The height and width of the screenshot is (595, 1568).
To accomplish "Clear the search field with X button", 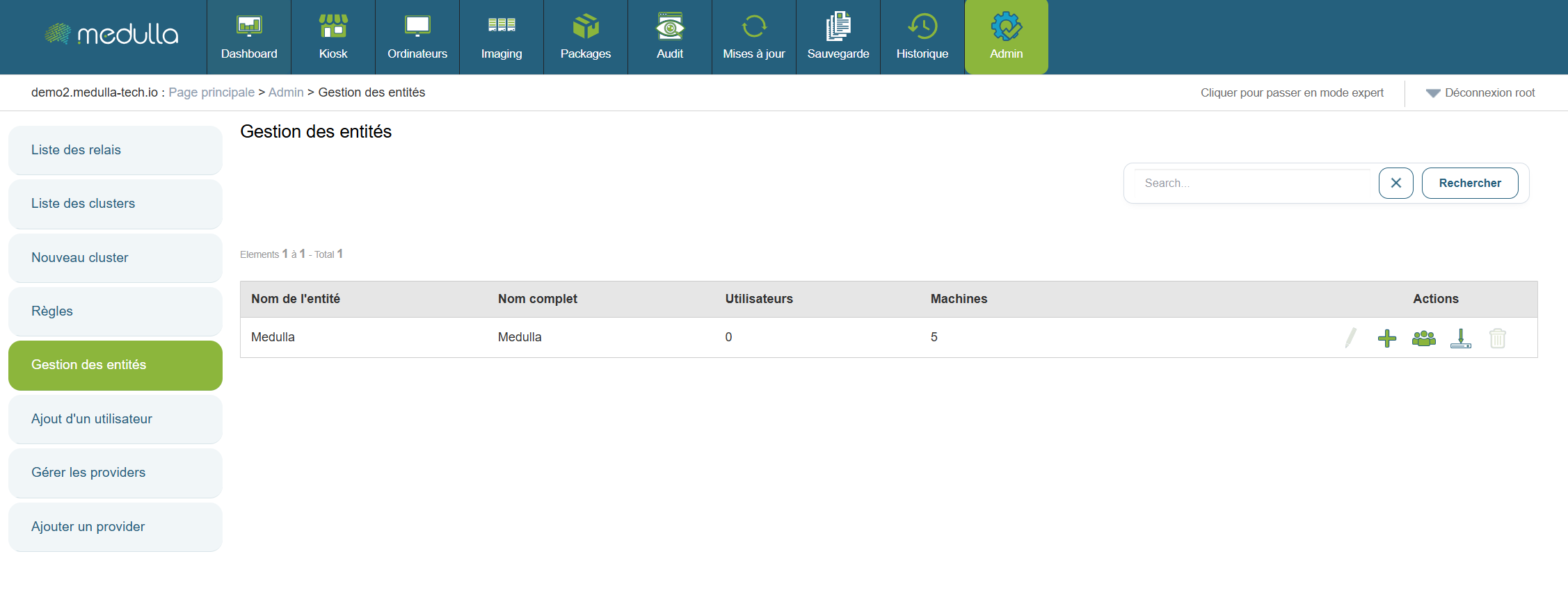I will (x=1395, y=183).
